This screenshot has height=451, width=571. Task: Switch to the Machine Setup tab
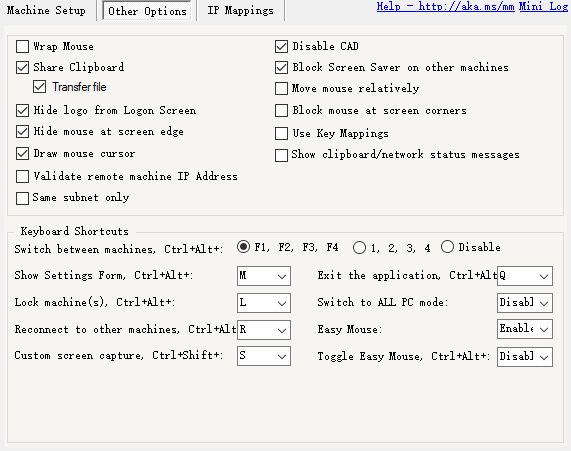46,10
